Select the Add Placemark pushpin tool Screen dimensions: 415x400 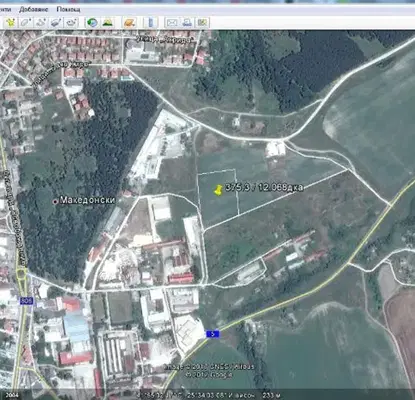tap(11, 23)
